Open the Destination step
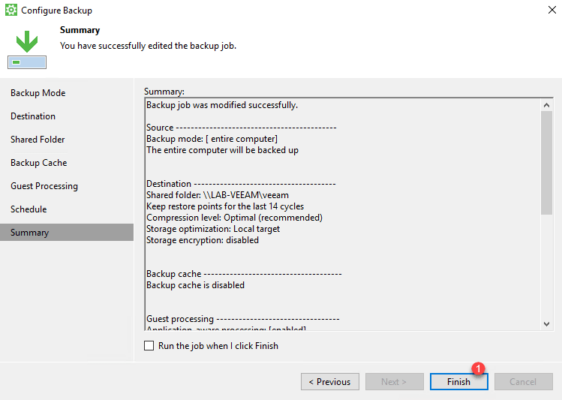562x400 pixels. tap(33, 116)
